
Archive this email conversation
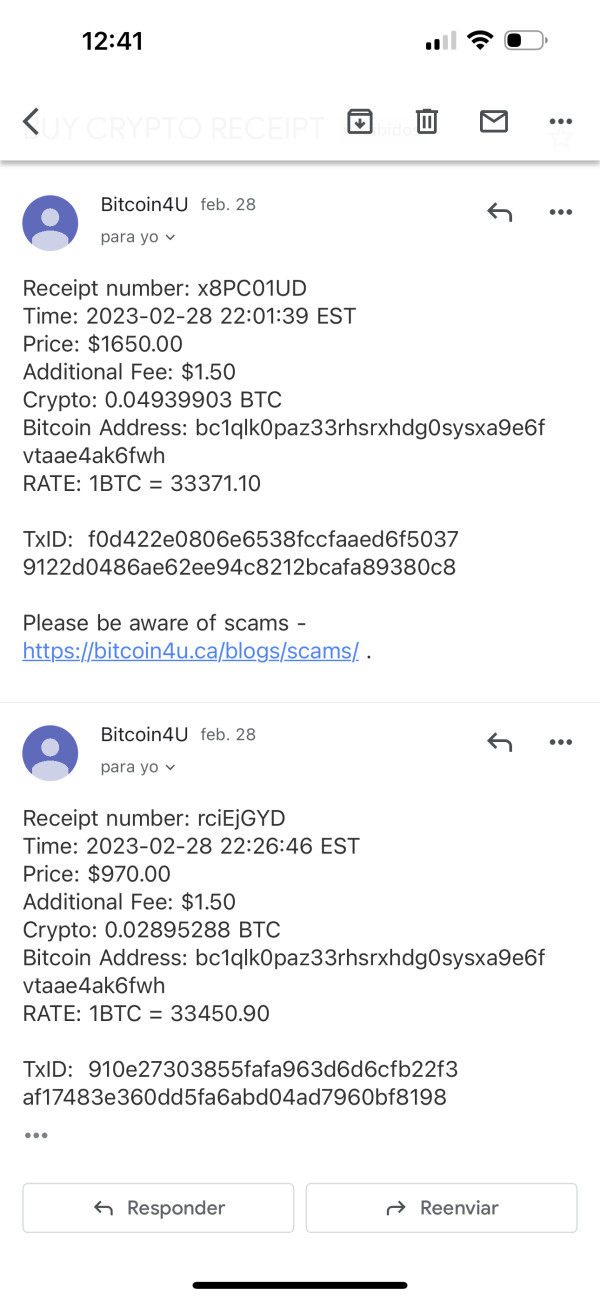click(359, 122)
